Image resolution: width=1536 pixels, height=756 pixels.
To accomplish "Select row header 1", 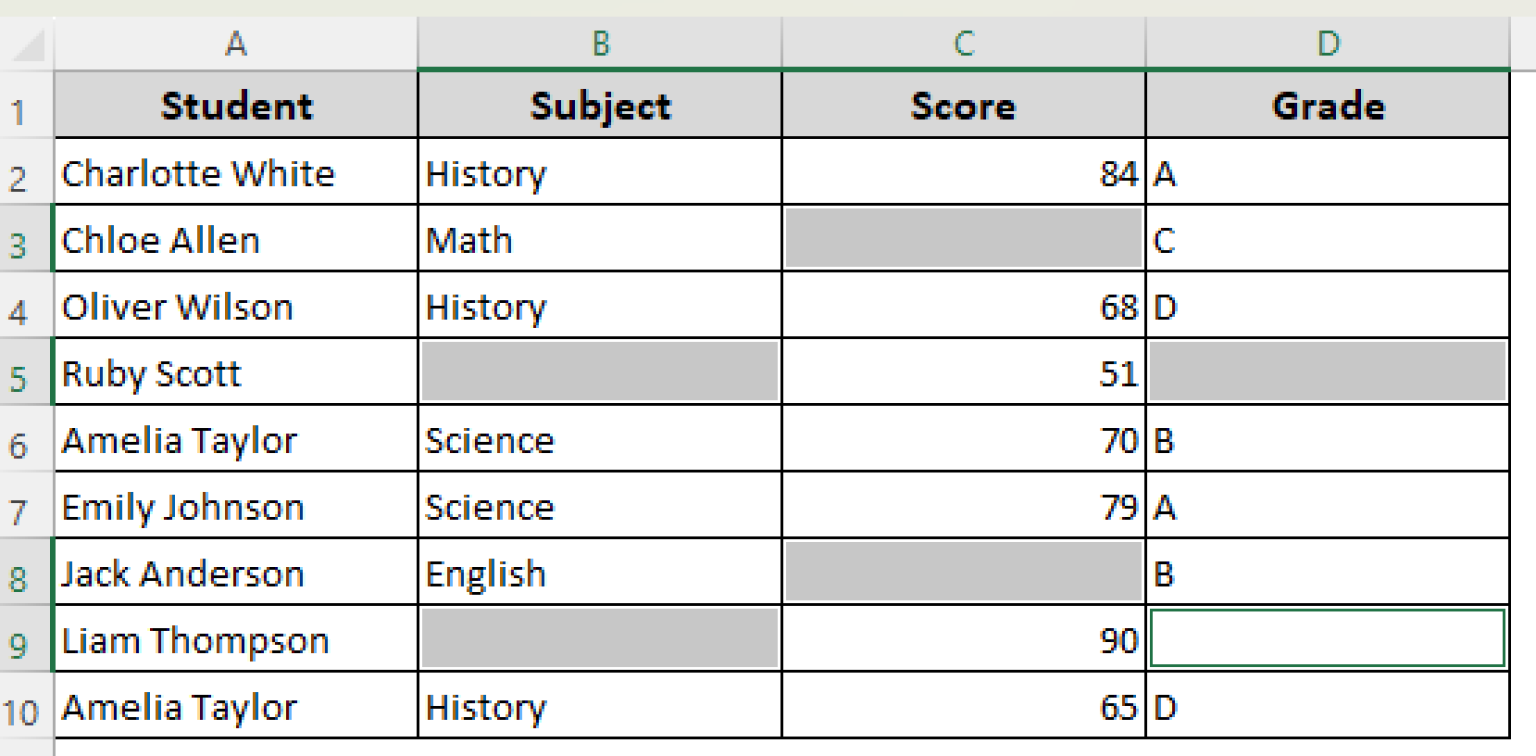I will (x=24, y=105).
